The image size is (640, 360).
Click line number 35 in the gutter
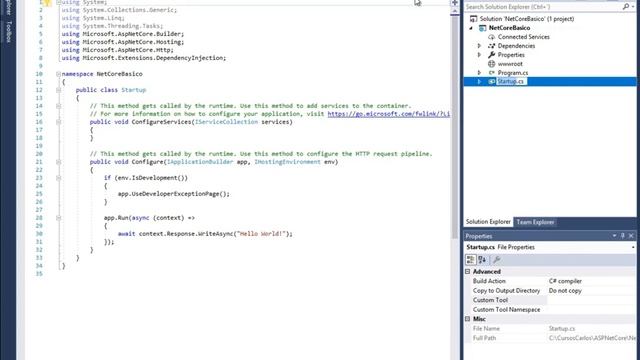39,273
